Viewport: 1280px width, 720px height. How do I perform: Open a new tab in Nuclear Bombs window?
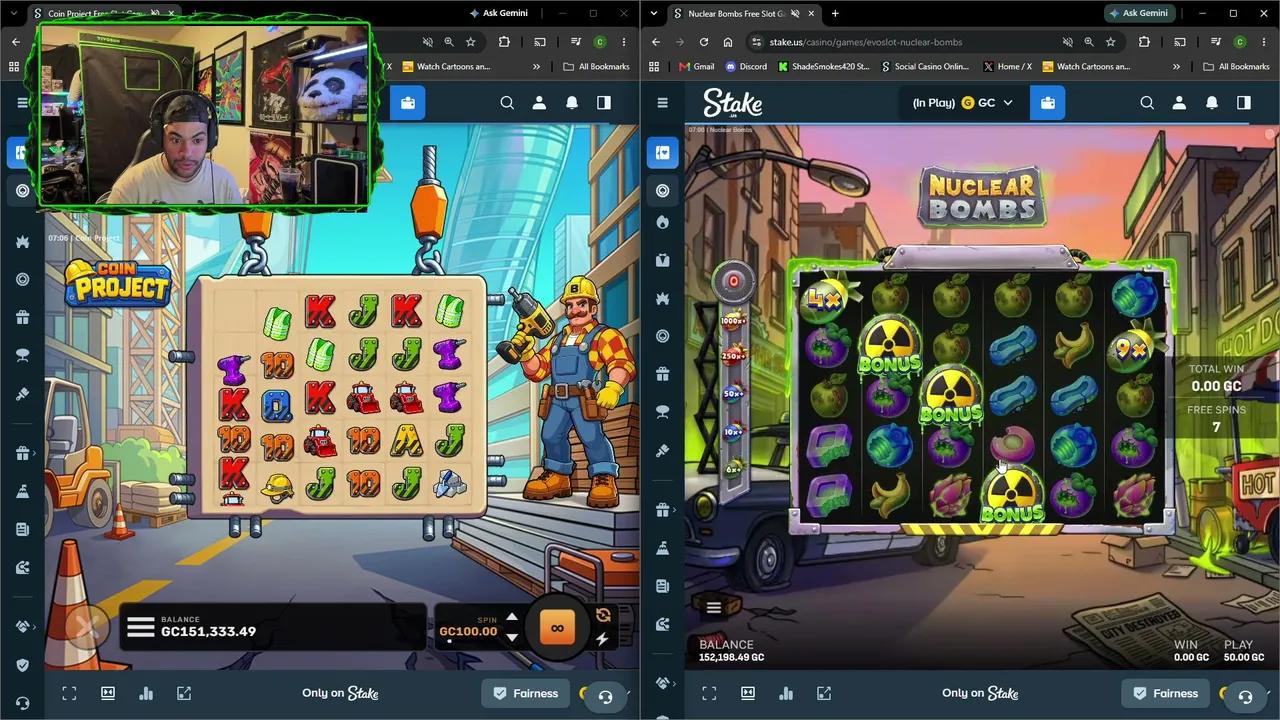835,13
